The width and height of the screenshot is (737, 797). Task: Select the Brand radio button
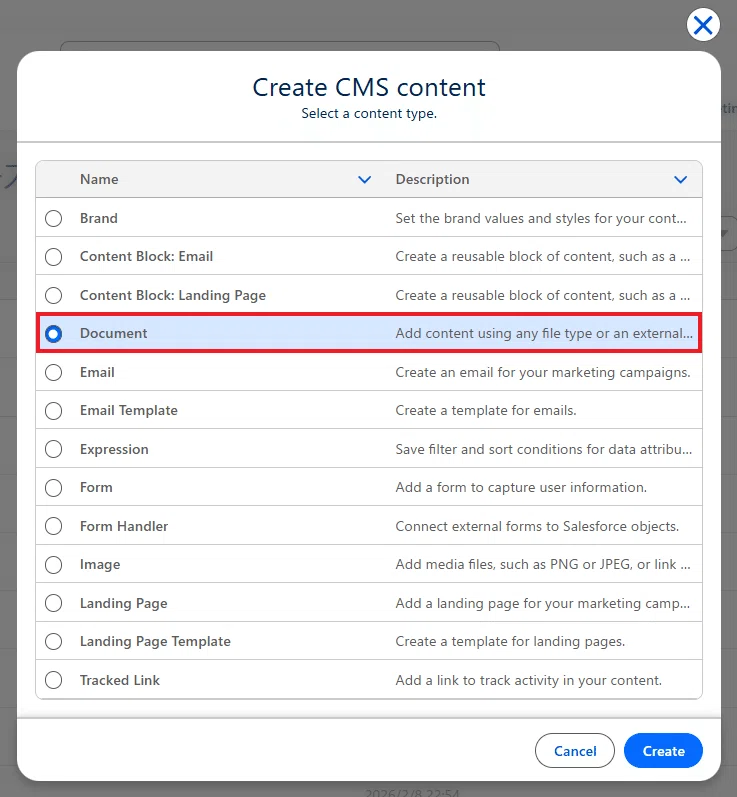point(53,219)
